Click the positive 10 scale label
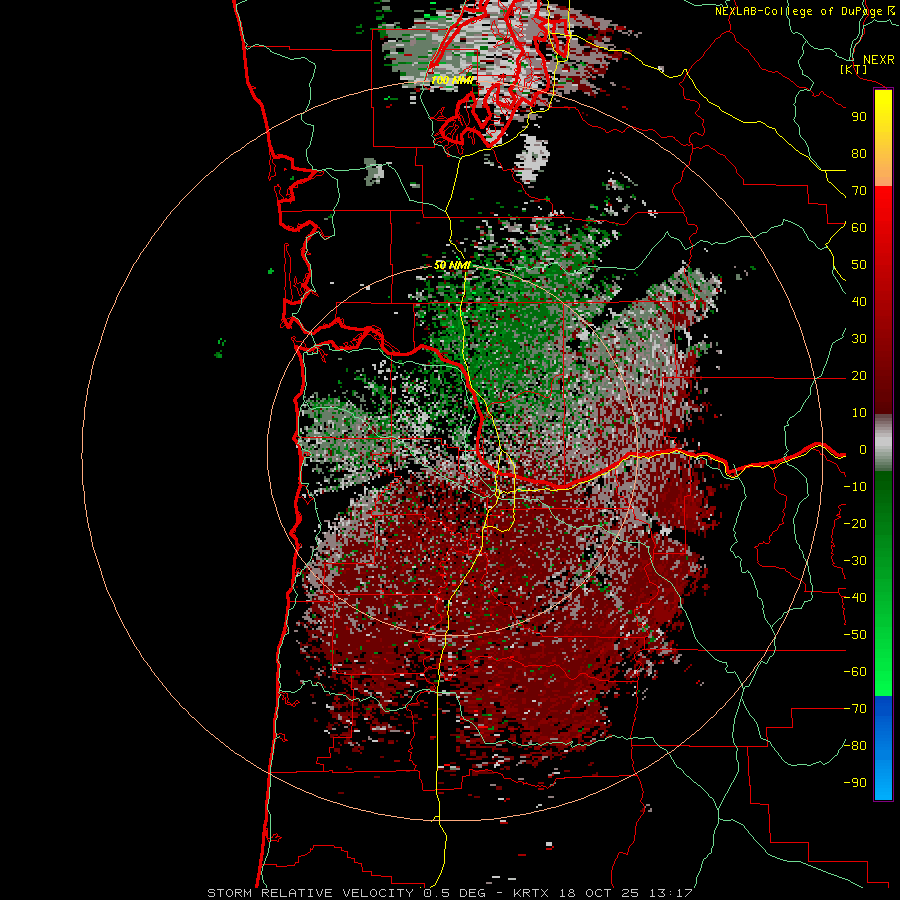900x900 pixels. click(859, 413)
